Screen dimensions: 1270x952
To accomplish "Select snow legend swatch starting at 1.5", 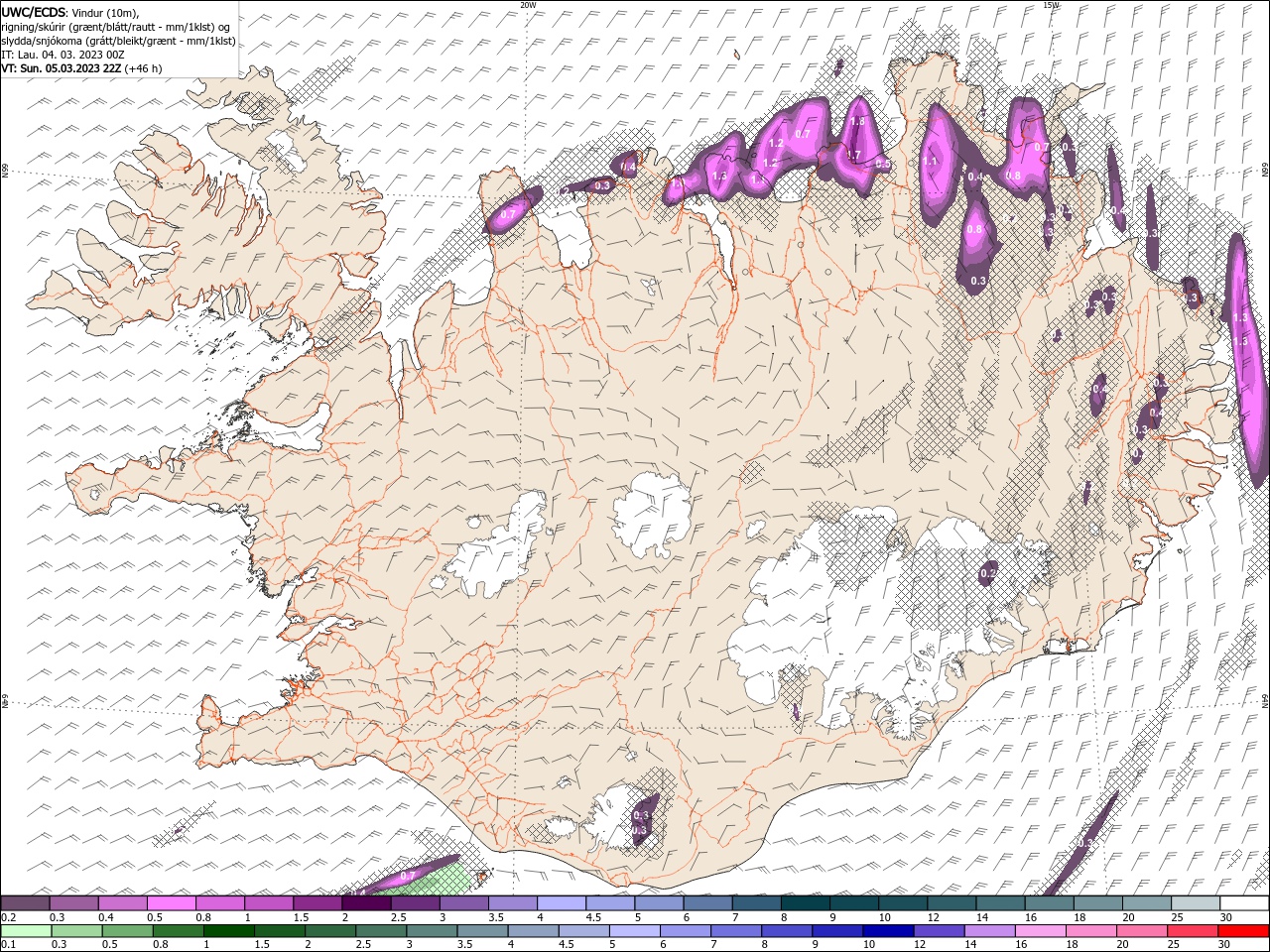I will point(317,903).
